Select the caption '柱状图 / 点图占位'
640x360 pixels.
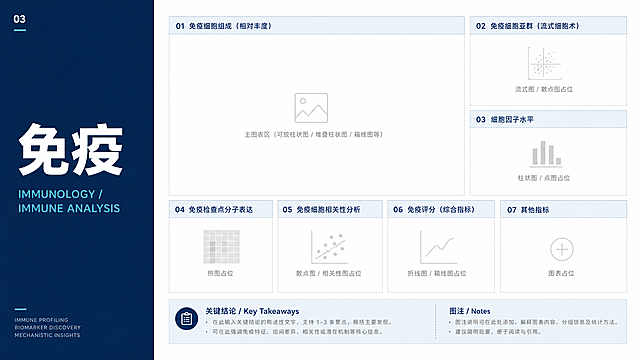pos(544,178)
